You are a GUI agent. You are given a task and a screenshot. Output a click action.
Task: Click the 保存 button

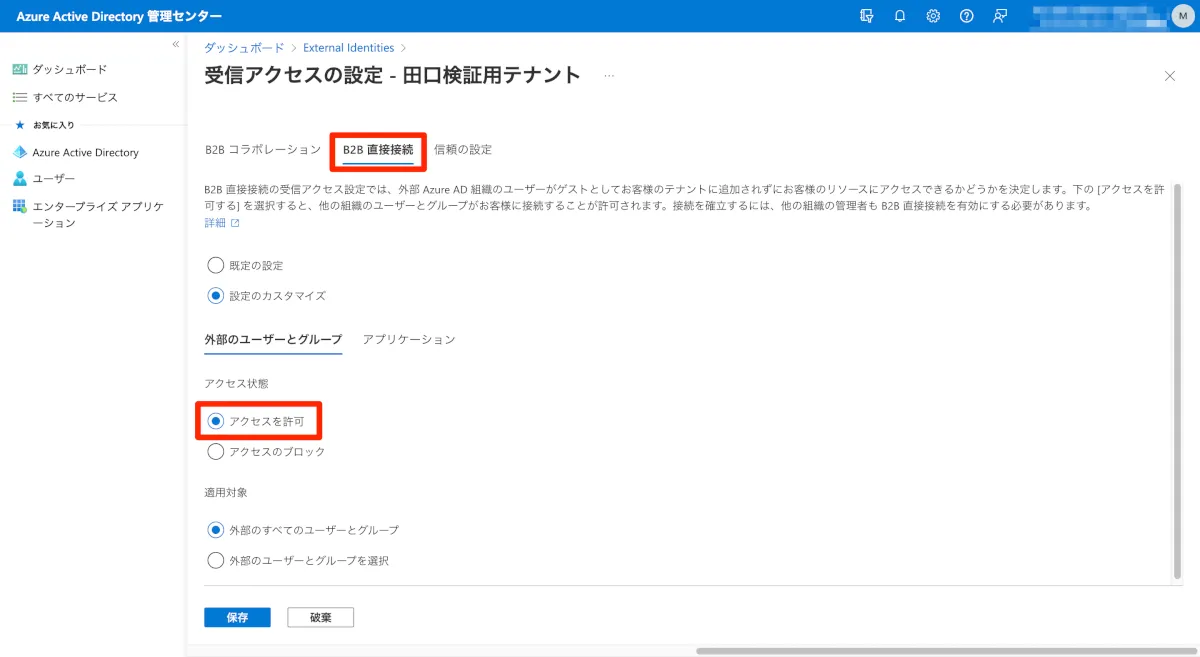coord(237,618)
